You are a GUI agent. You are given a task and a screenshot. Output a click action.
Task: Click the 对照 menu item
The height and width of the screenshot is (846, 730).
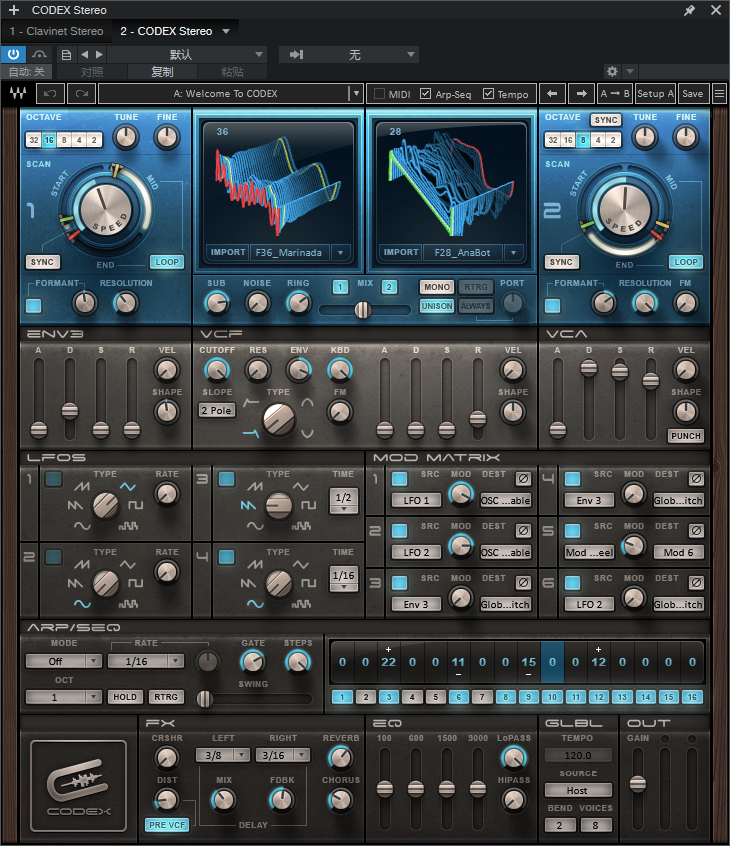tap(92, 72)
